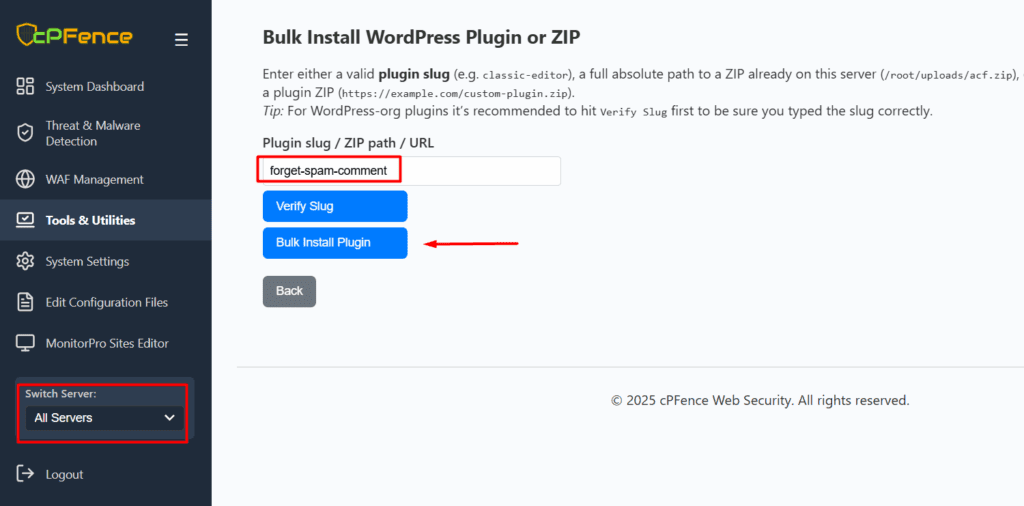Focus the plugin slug input field

[410, 171]
